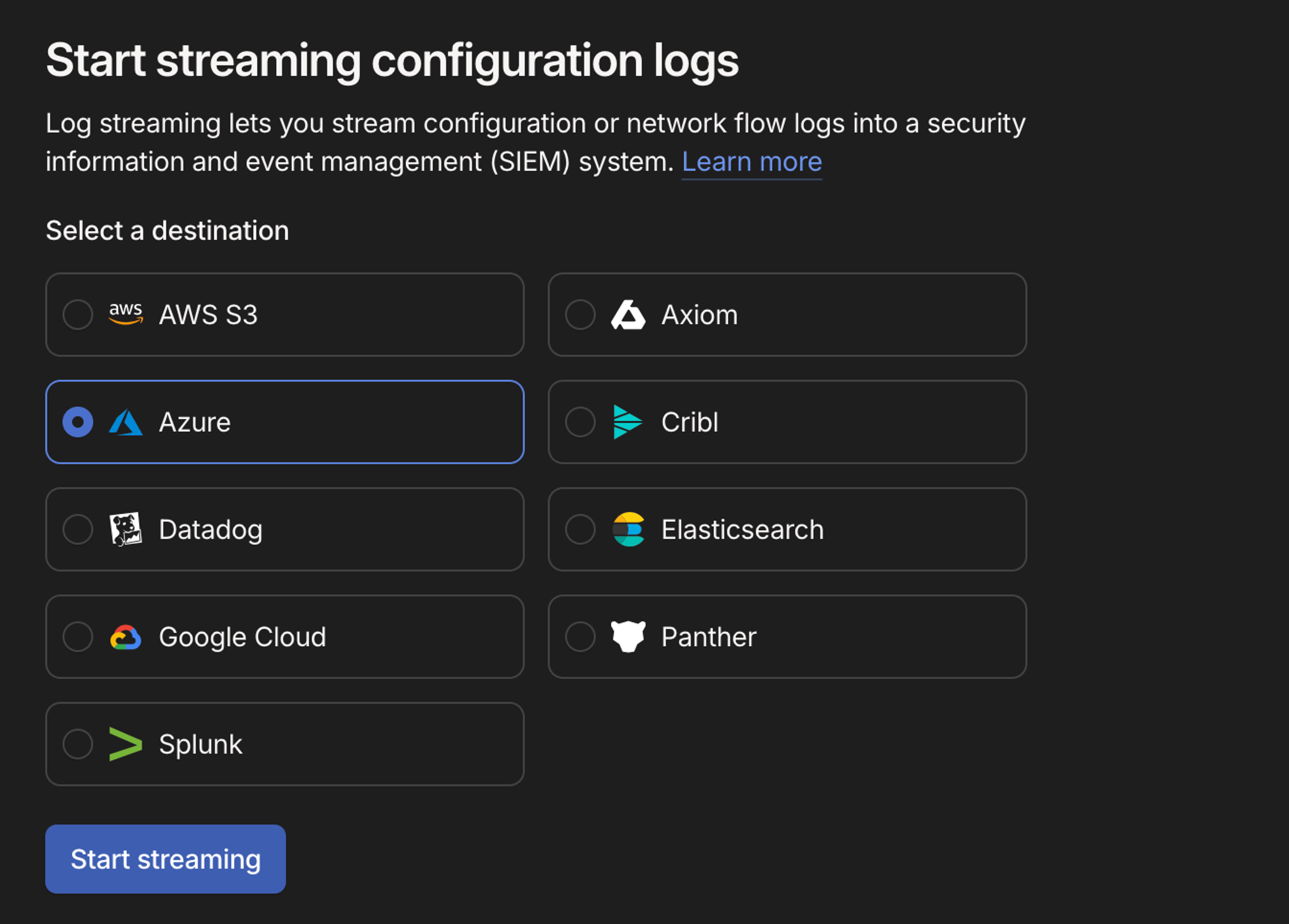The height and width of the screenshot is (924, 1289).
Task: Click the AWS S3 label text
Action: (208, 315)
